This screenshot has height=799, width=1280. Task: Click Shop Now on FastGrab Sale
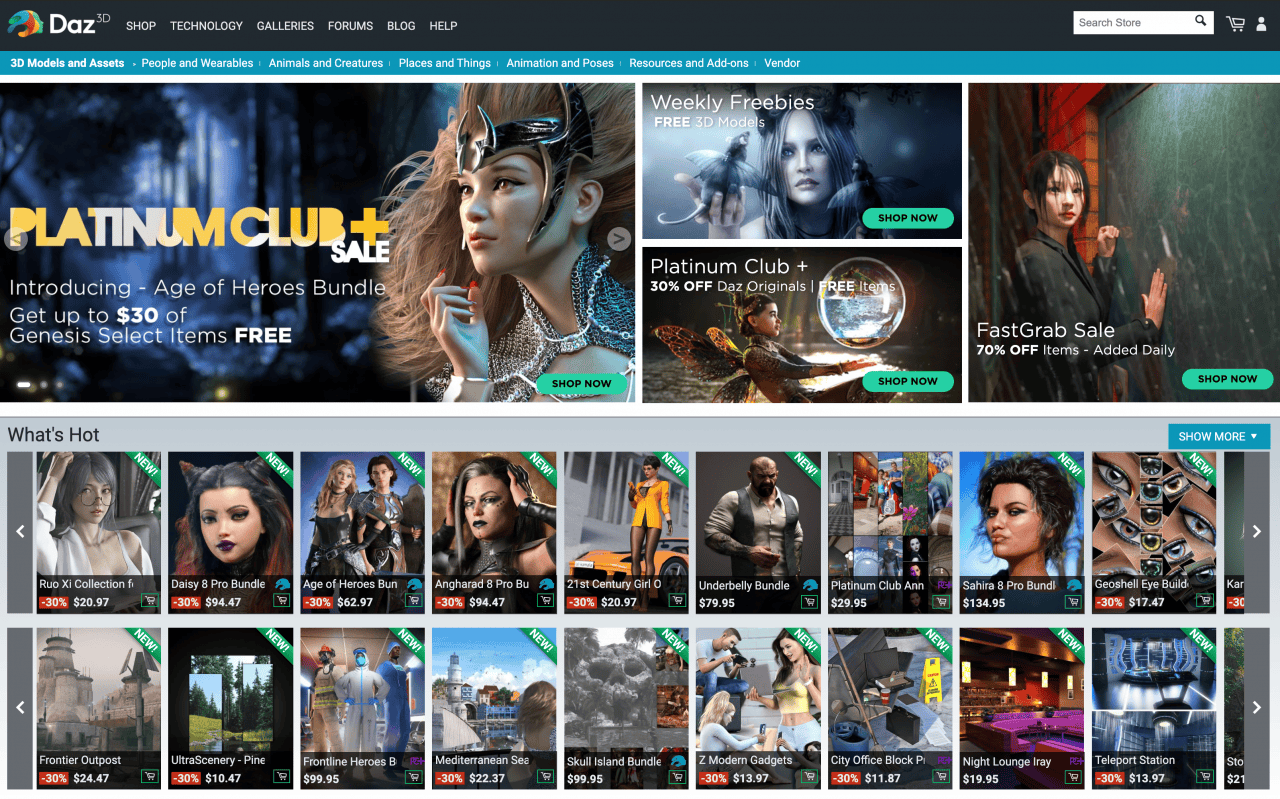(x=1227, y=379)
